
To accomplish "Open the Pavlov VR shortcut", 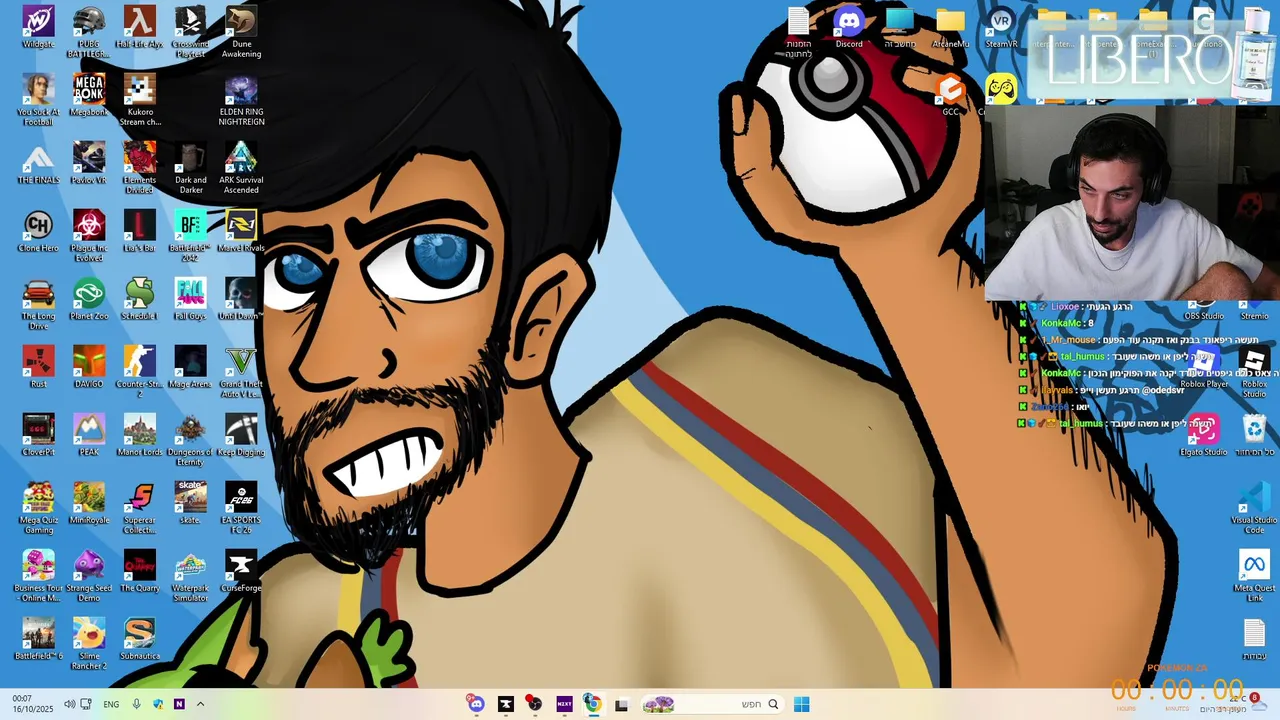I will pyautogui.click(x=89, y=163).
